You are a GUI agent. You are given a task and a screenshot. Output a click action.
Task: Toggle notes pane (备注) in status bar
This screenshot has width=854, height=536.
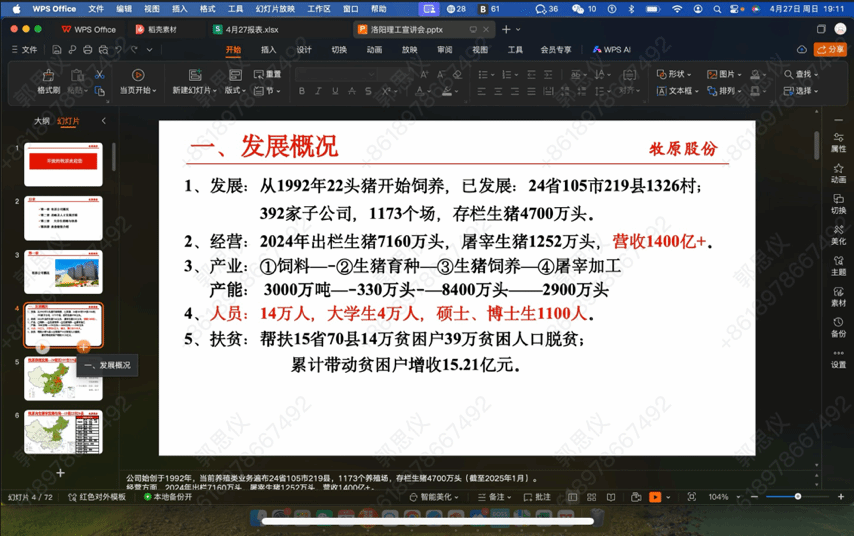[495, 497]
